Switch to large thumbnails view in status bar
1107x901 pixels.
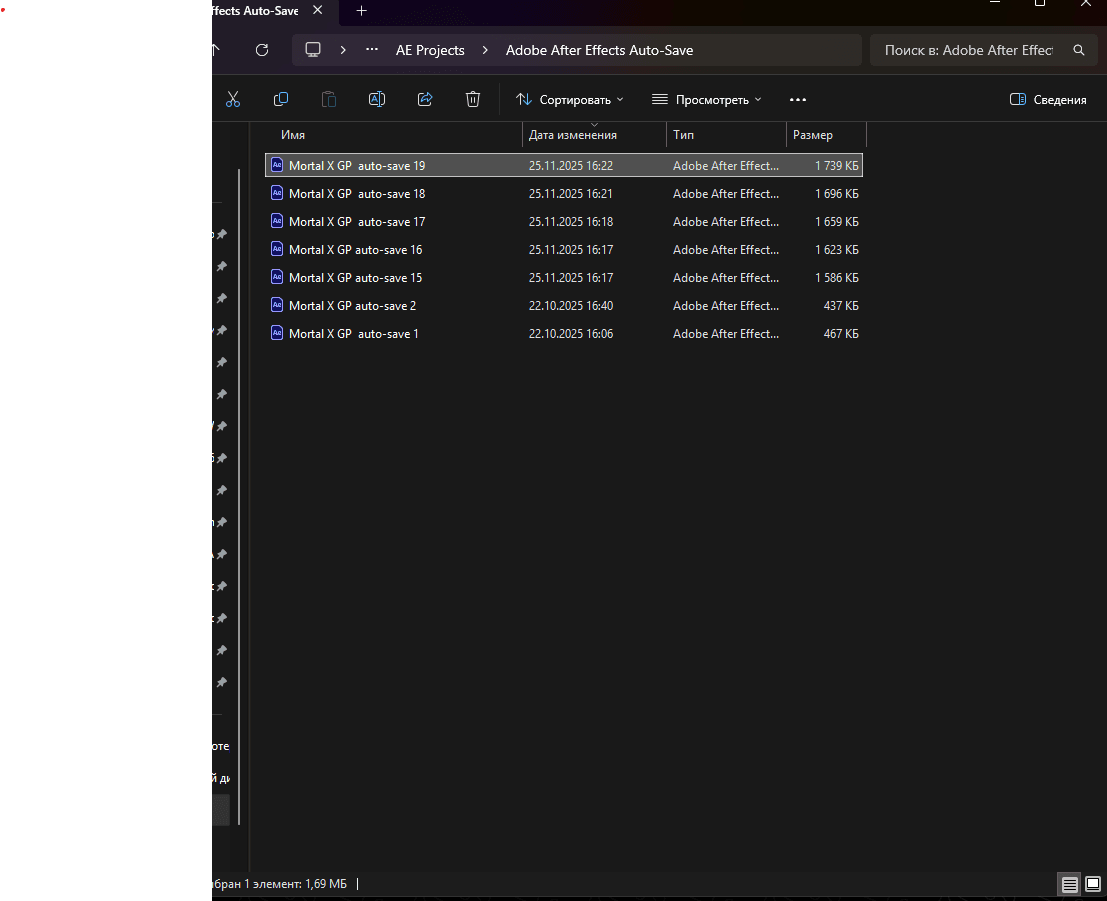[1093, 884]
